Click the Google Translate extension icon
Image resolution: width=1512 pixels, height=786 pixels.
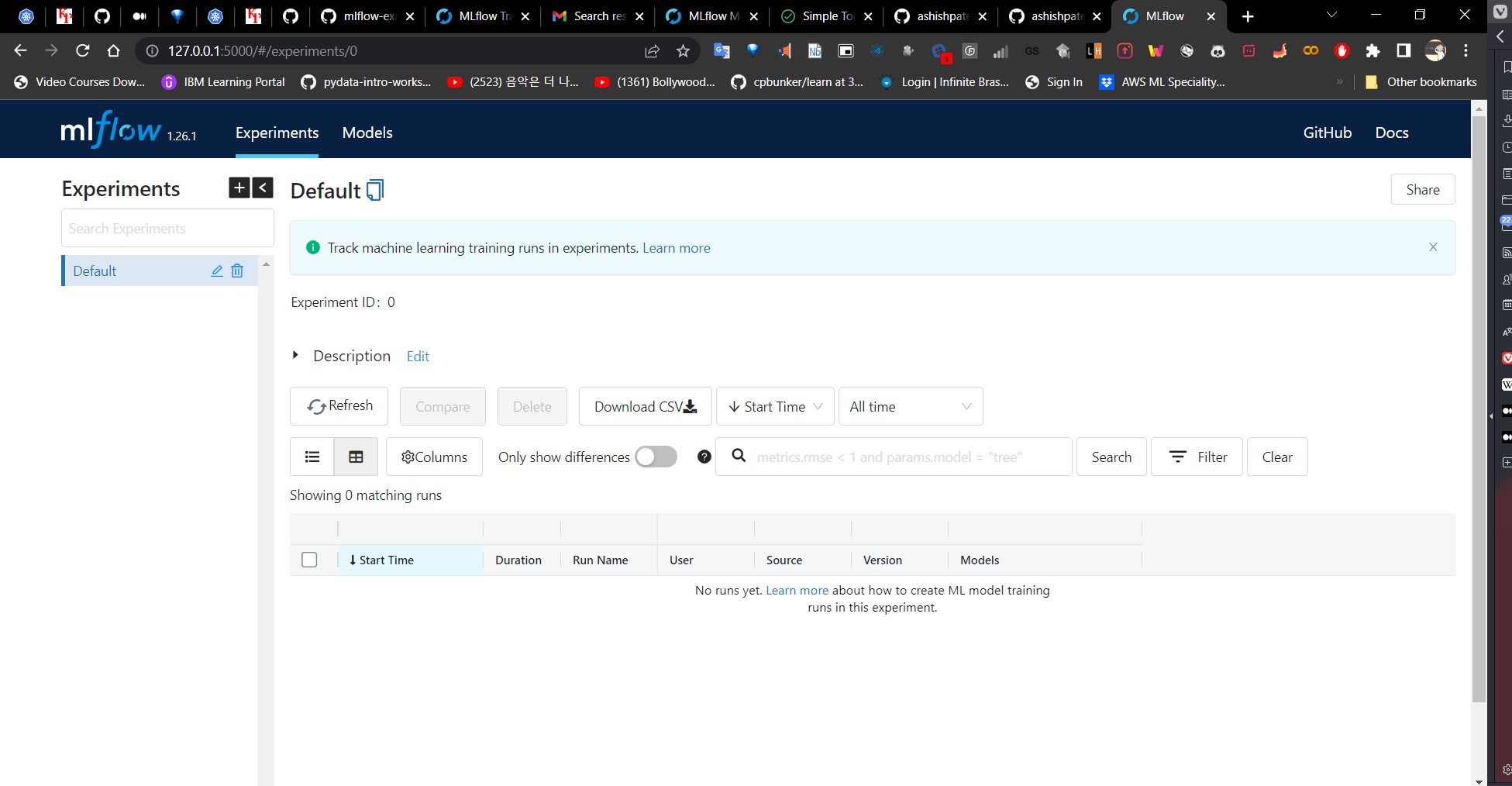pyautogui.click(x=722, y=50)
